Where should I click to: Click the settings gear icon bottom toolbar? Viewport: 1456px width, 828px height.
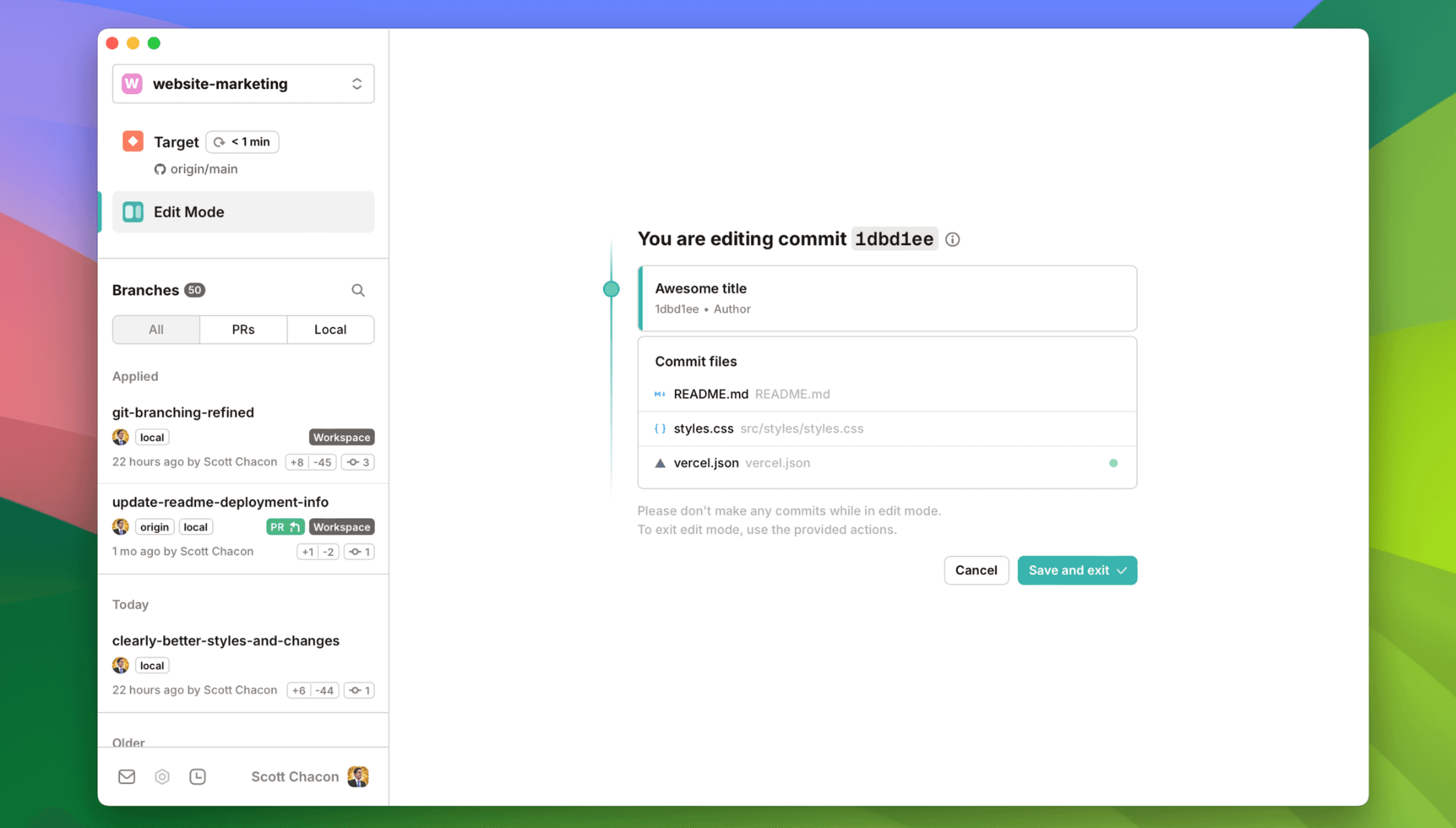[162, 776]
